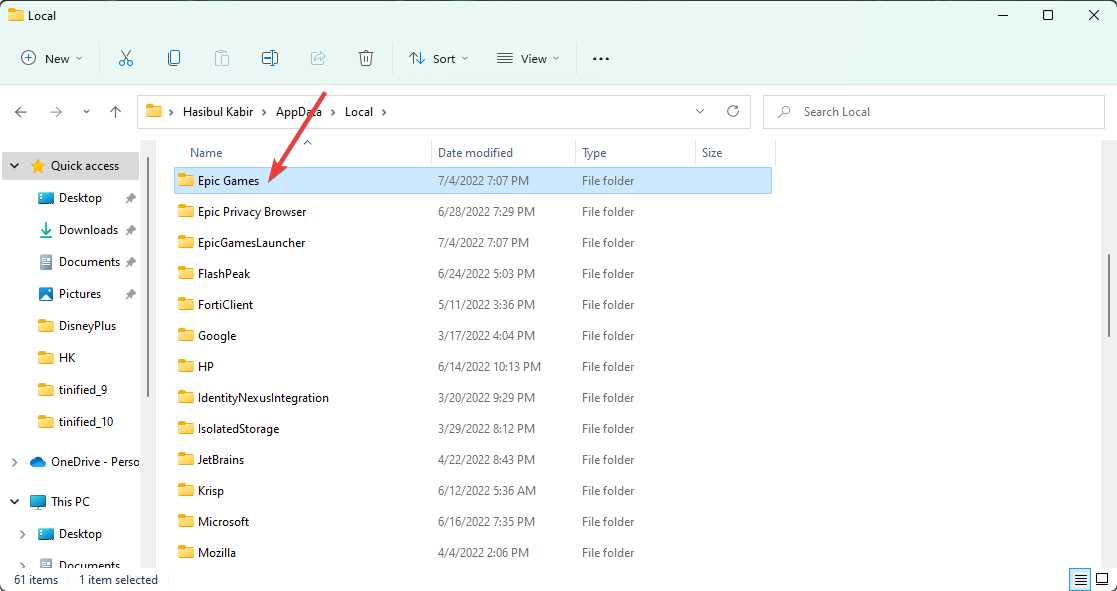1117x591 pixels.
Task: Click the pin icon beside Downloads
Action: pyautogui.click(x=130, y=230)
